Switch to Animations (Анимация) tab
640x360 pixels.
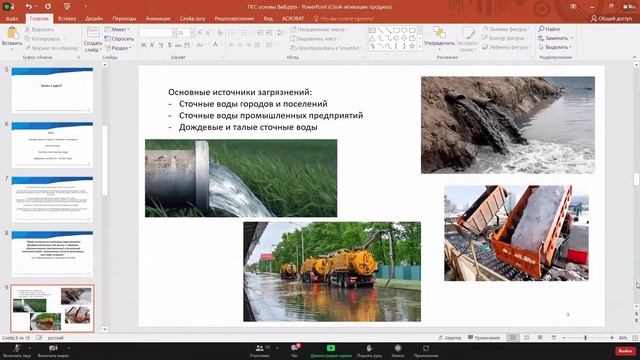[158, 18]
